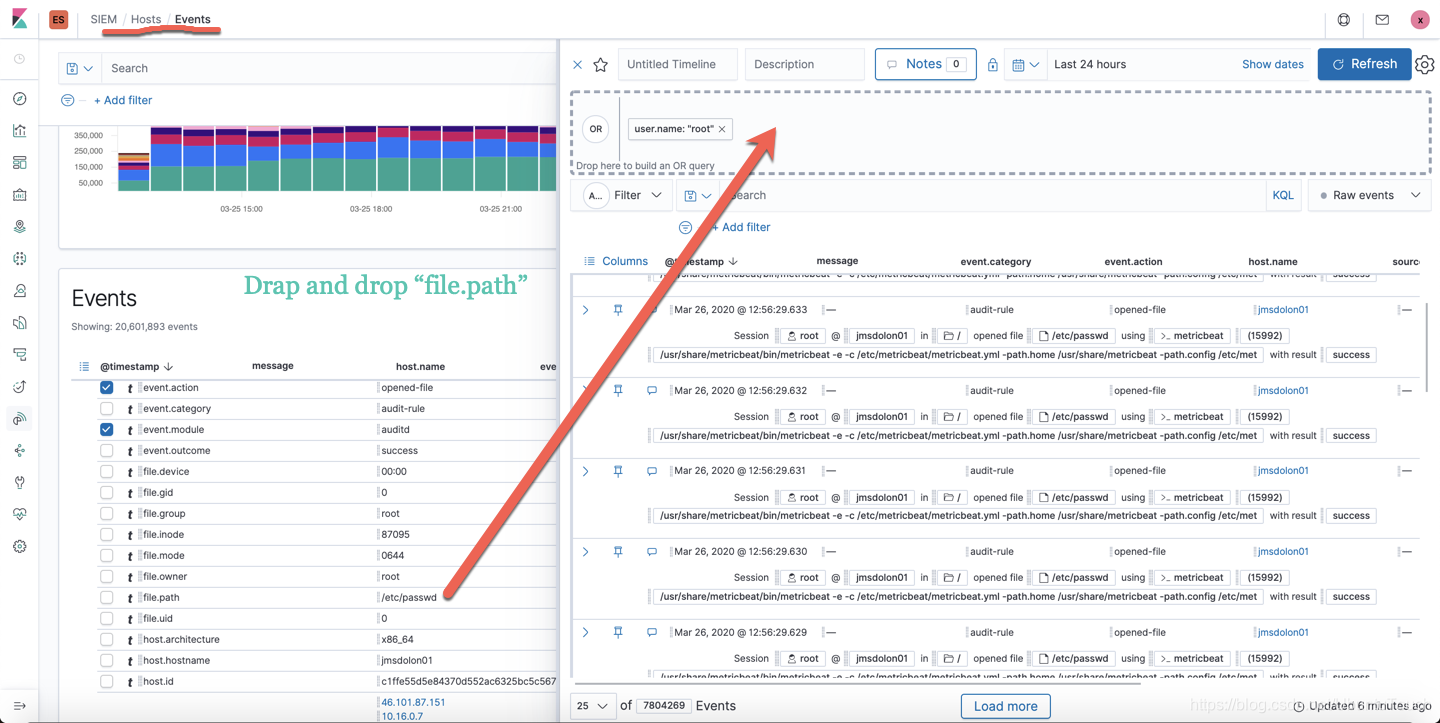
Task: Open Logs from the side navigation
Action: pos(19,323)
